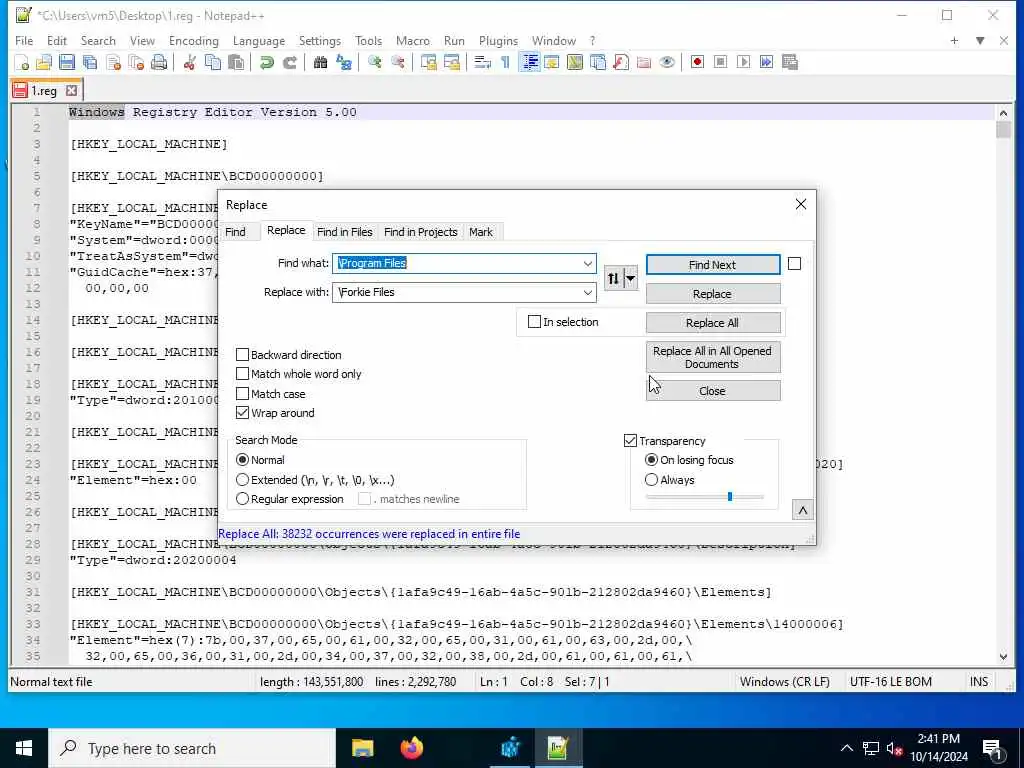The height and width of the screenshot is (768, 1024).
Task: Click the Word wrap toolbar icon
Action: pyautogui.click(x=483, y=62)
